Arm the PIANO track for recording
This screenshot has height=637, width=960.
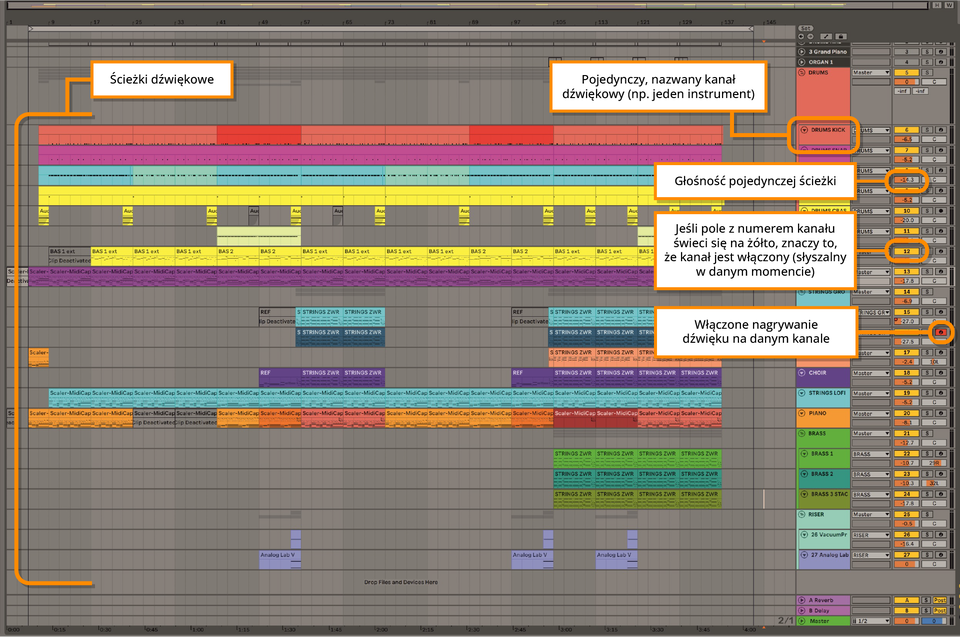(941, 413)
